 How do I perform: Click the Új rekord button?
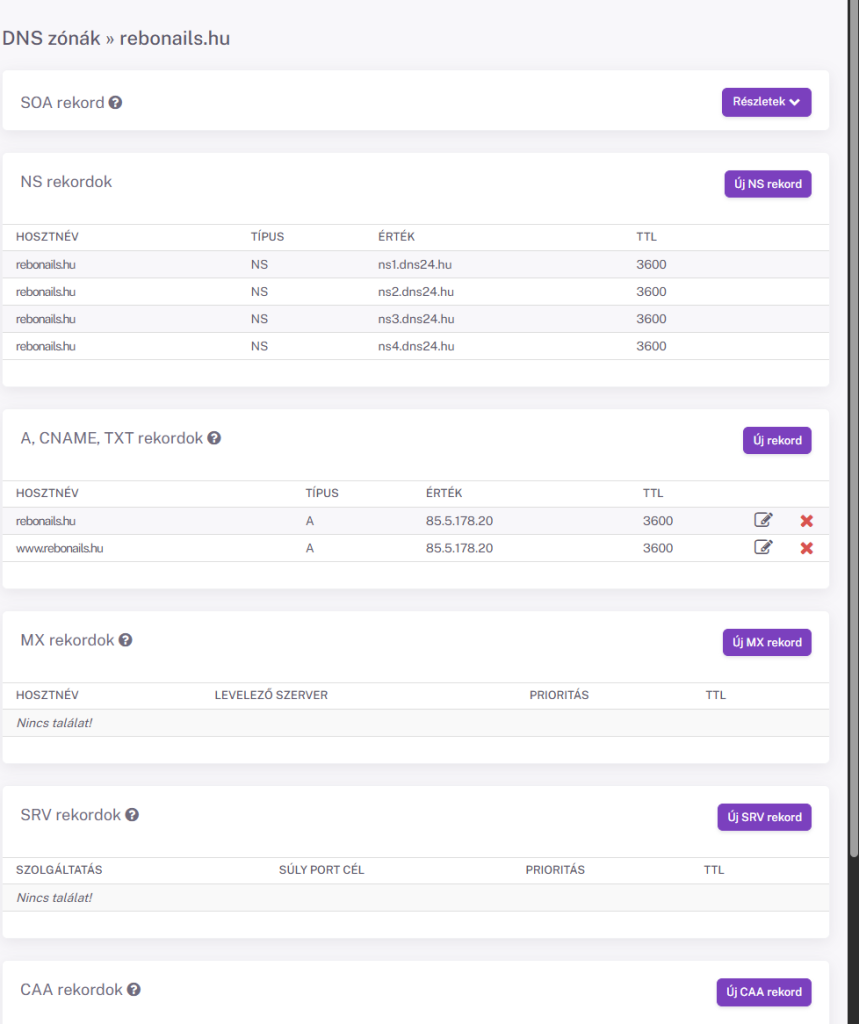[776, 440]
